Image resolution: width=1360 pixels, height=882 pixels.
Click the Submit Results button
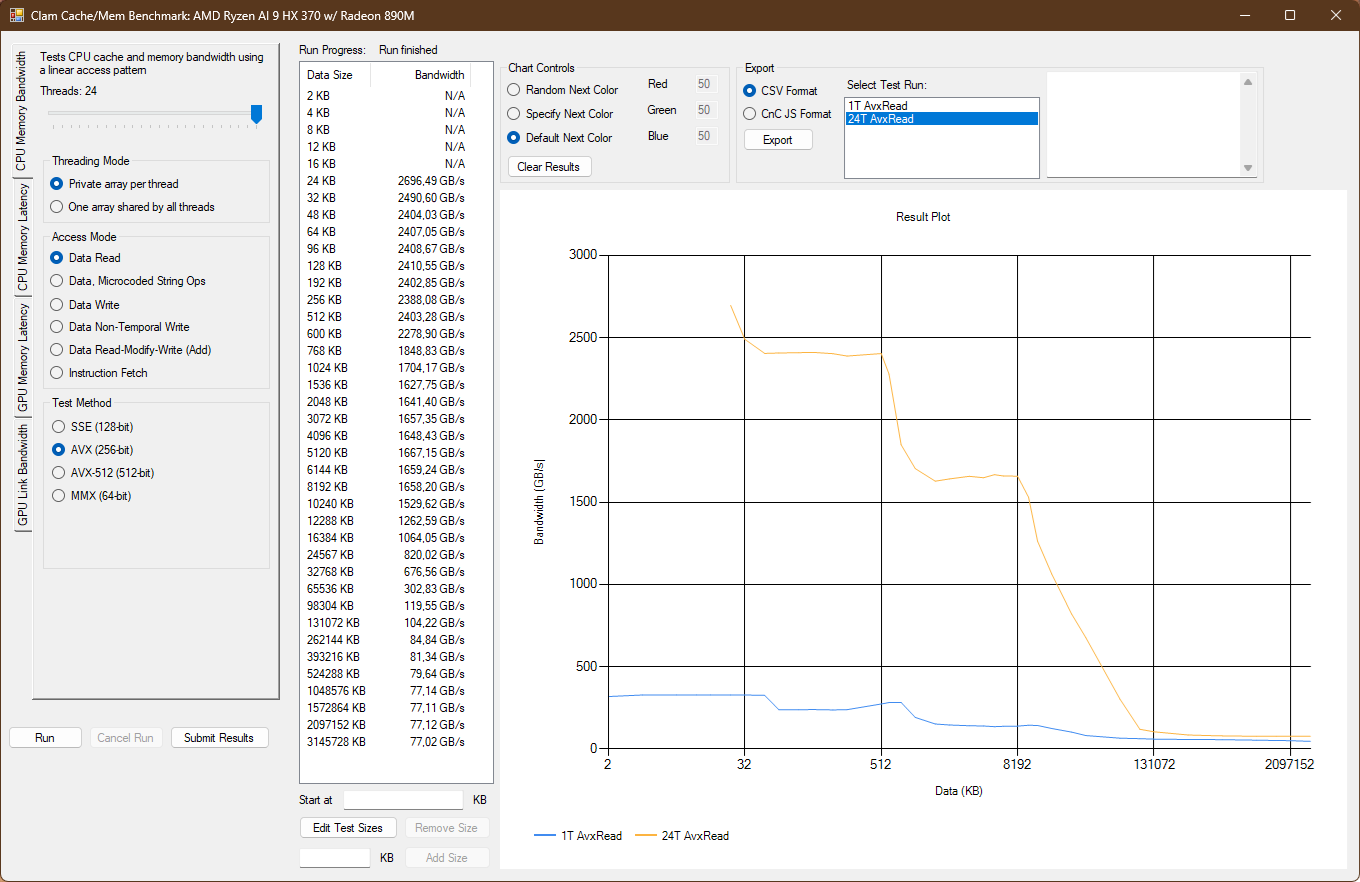[x=219, y=738]
